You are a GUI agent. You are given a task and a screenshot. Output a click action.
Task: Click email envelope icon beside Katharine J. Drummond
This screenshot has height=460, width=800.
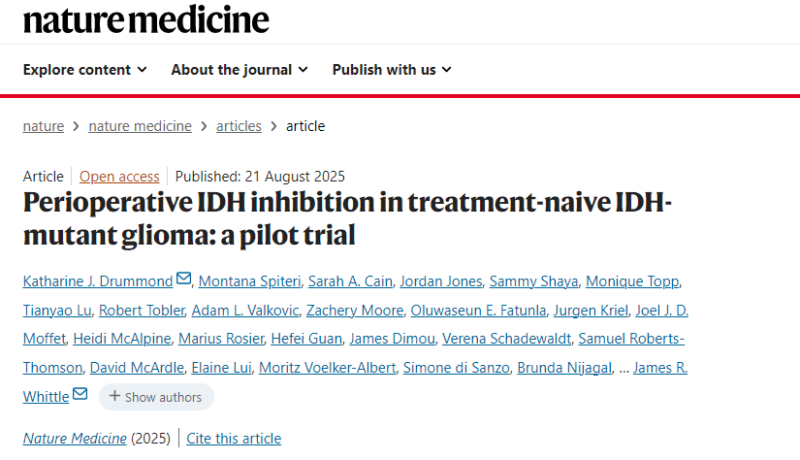tap(184, 278)
